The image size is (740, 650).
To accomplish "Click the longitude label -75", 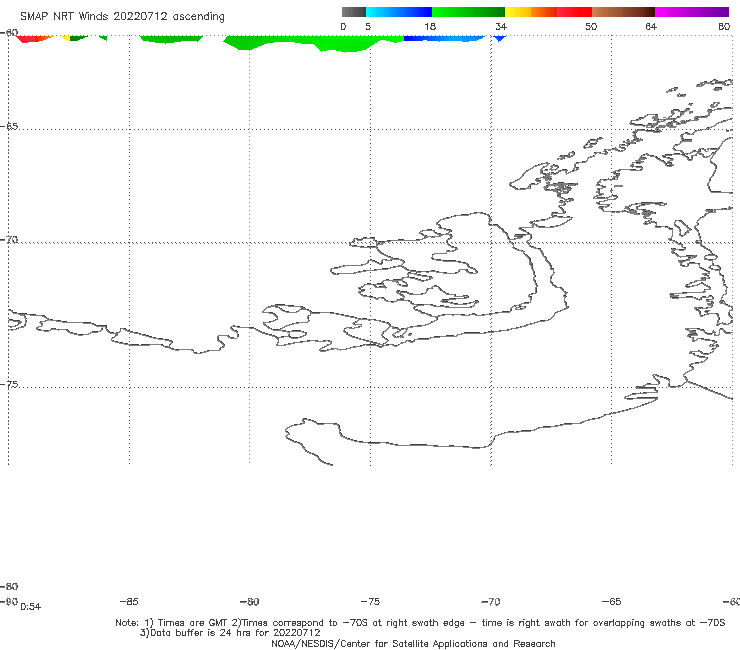I will pos(370,601).
